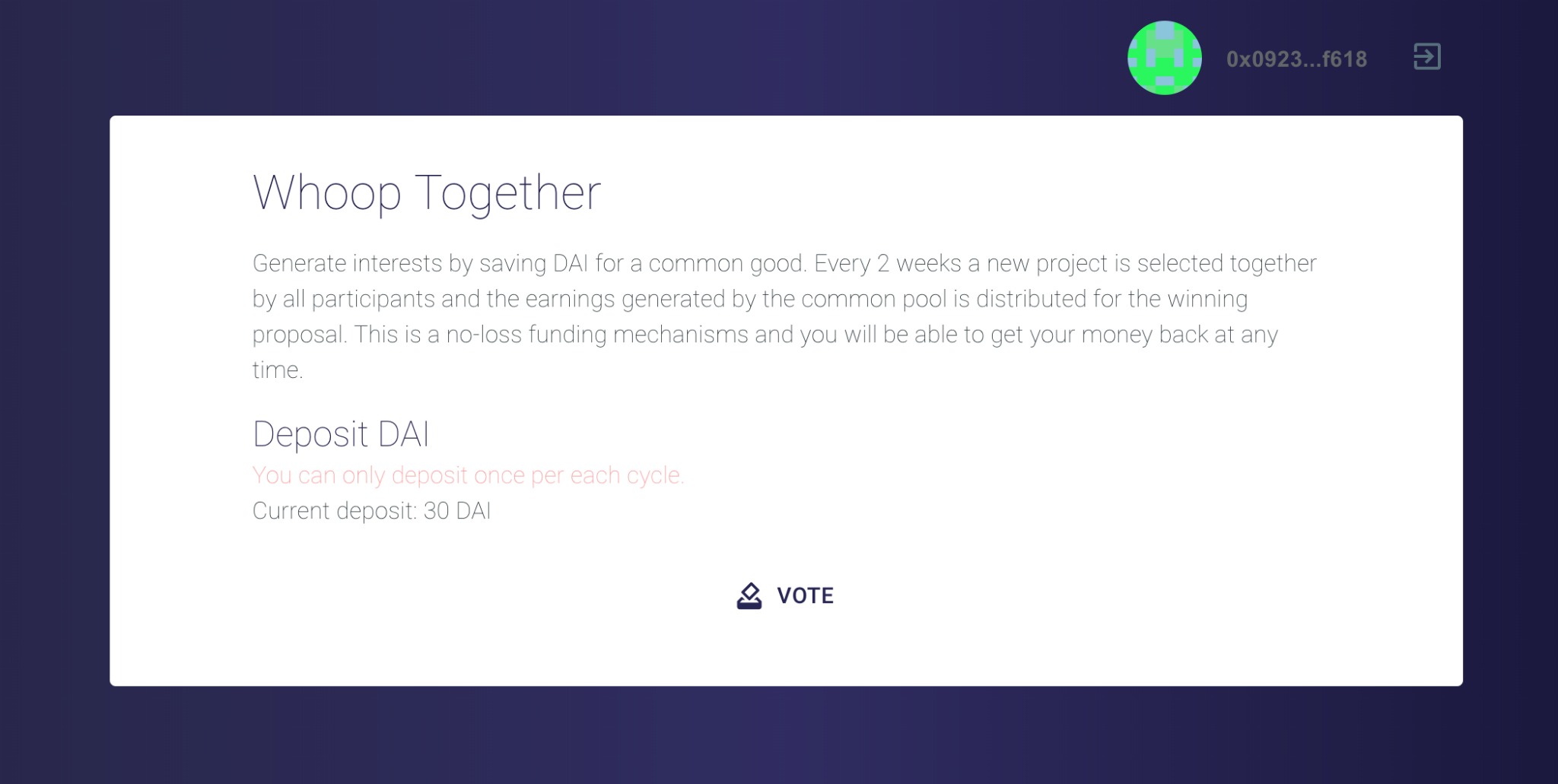Viewport: 1558px width, 784px height.
Task: Click the pink once-per-cycle deposit warning
Action: click(469, 475)
